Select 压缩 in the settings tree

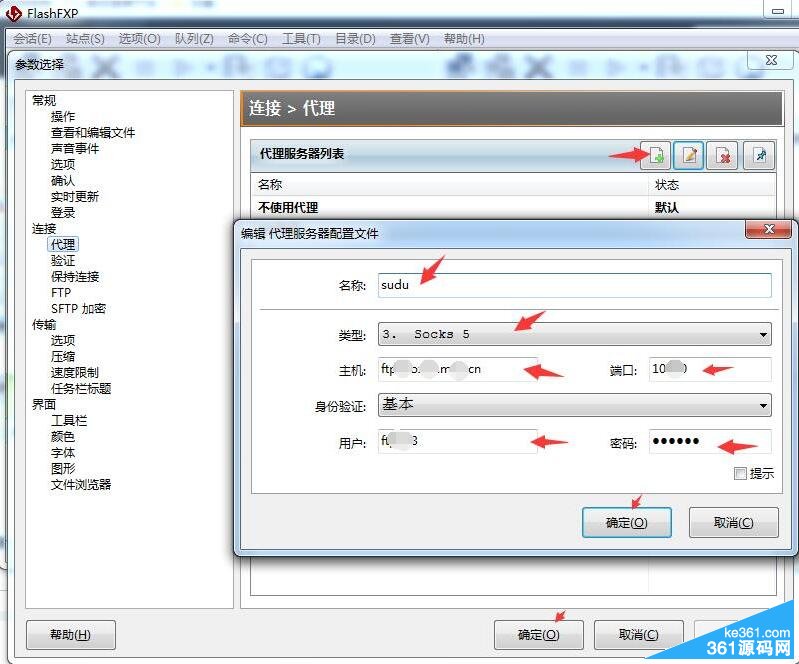pos(63,356)
